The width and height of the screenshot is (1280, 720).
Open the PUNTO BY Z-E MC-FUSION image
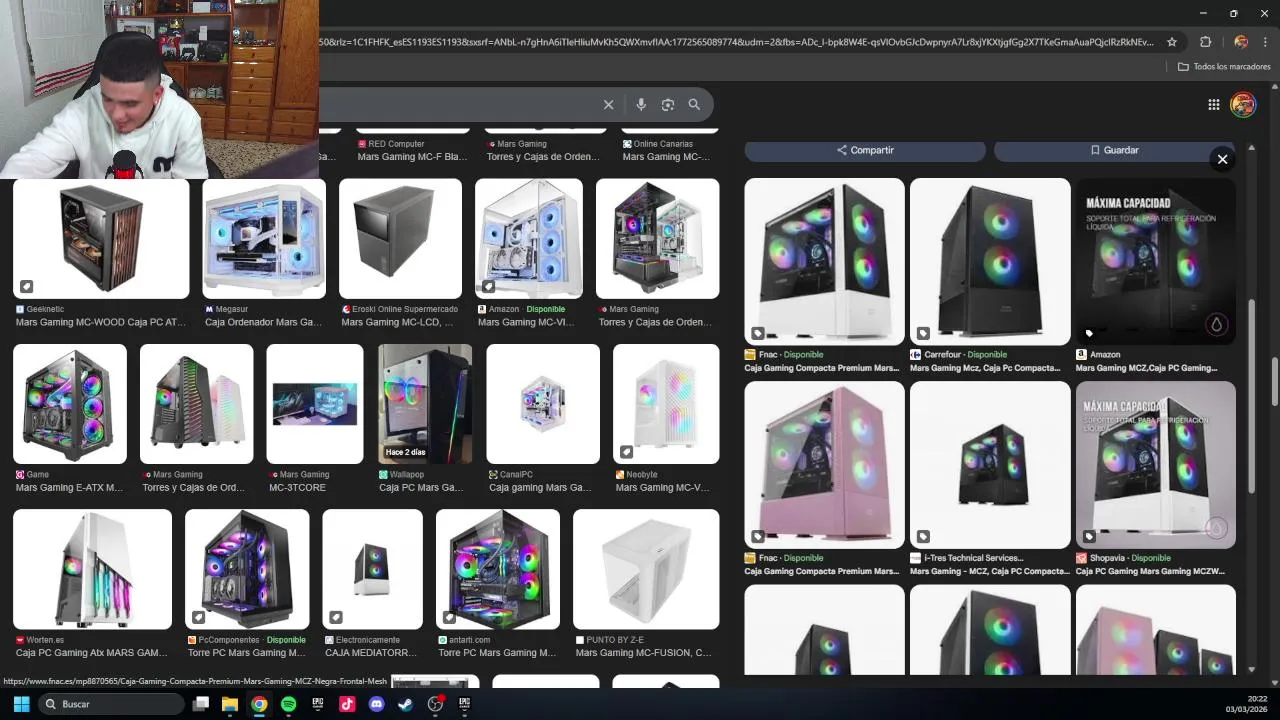point(646,569)
